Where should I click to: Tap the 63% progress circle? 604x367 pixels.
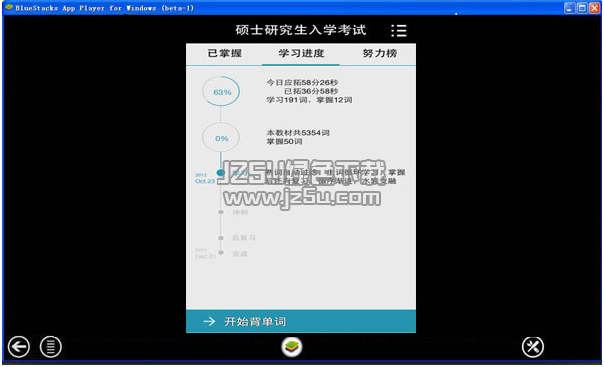click(221, 92)
